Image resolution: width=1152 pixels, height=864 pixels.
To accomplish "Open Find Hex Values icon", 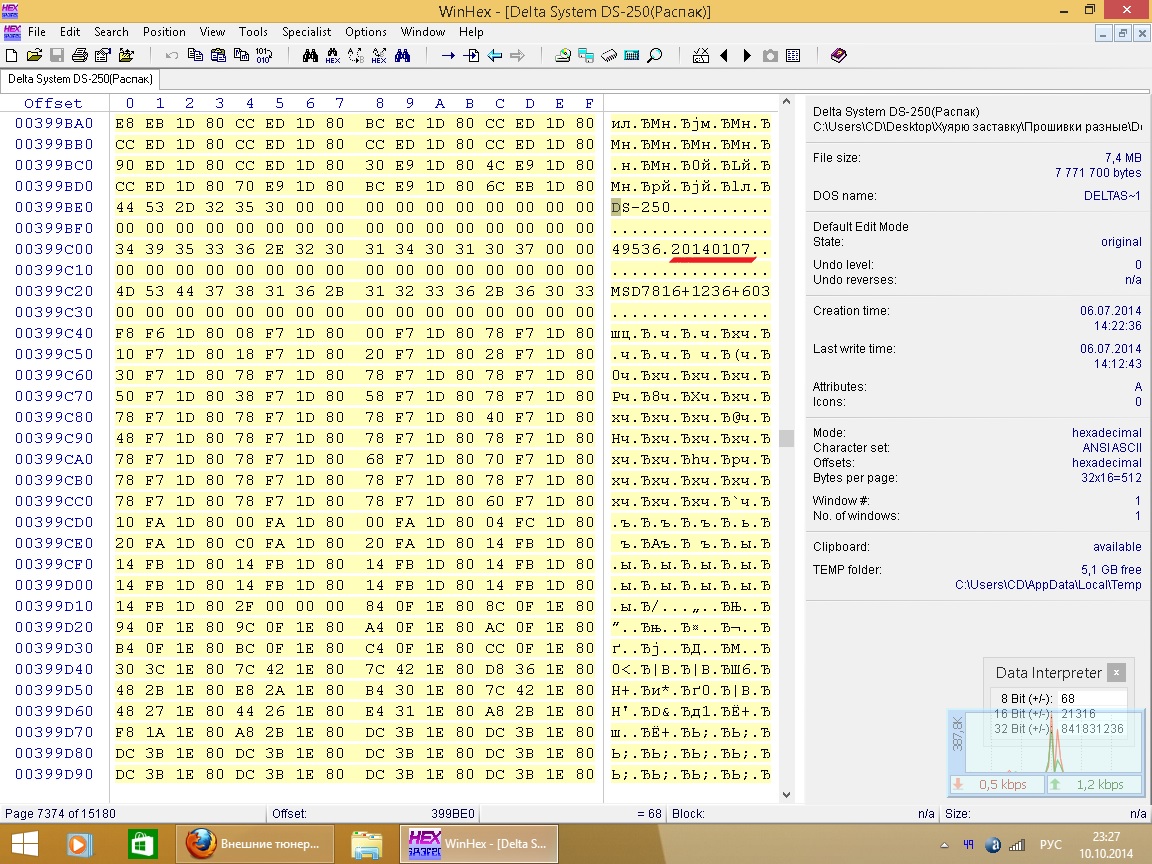I will coord(333,56).
